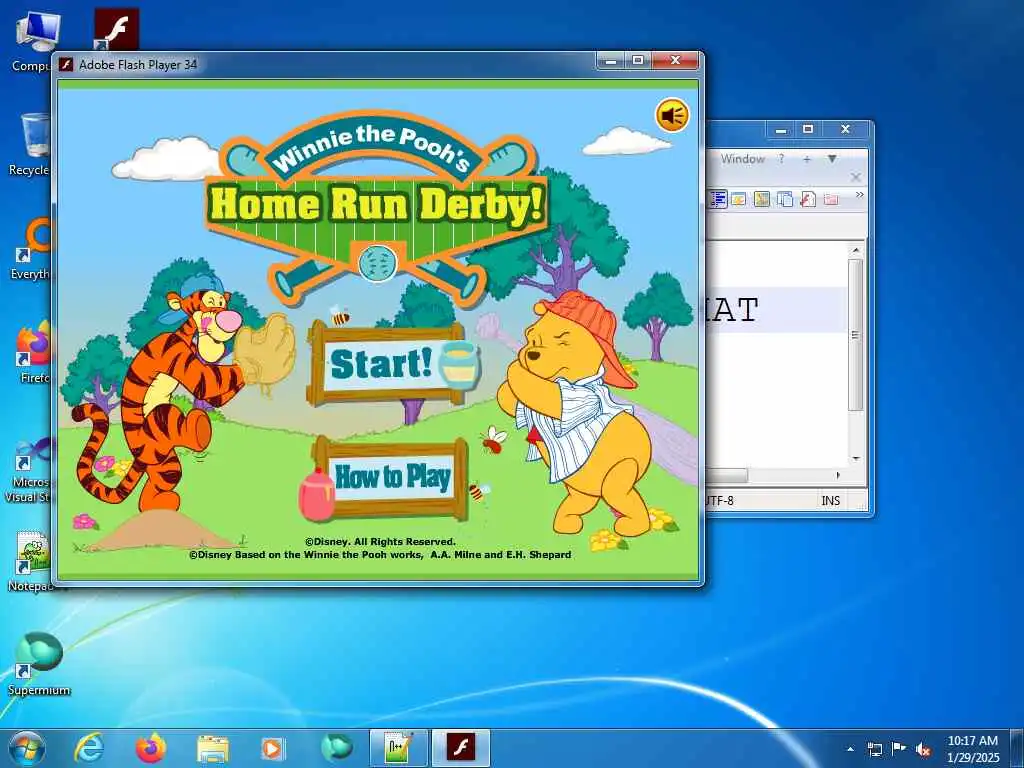Select the Notepad++ desktop shortcut
The height and width of the screenshot is (768, 1024).
31,562
